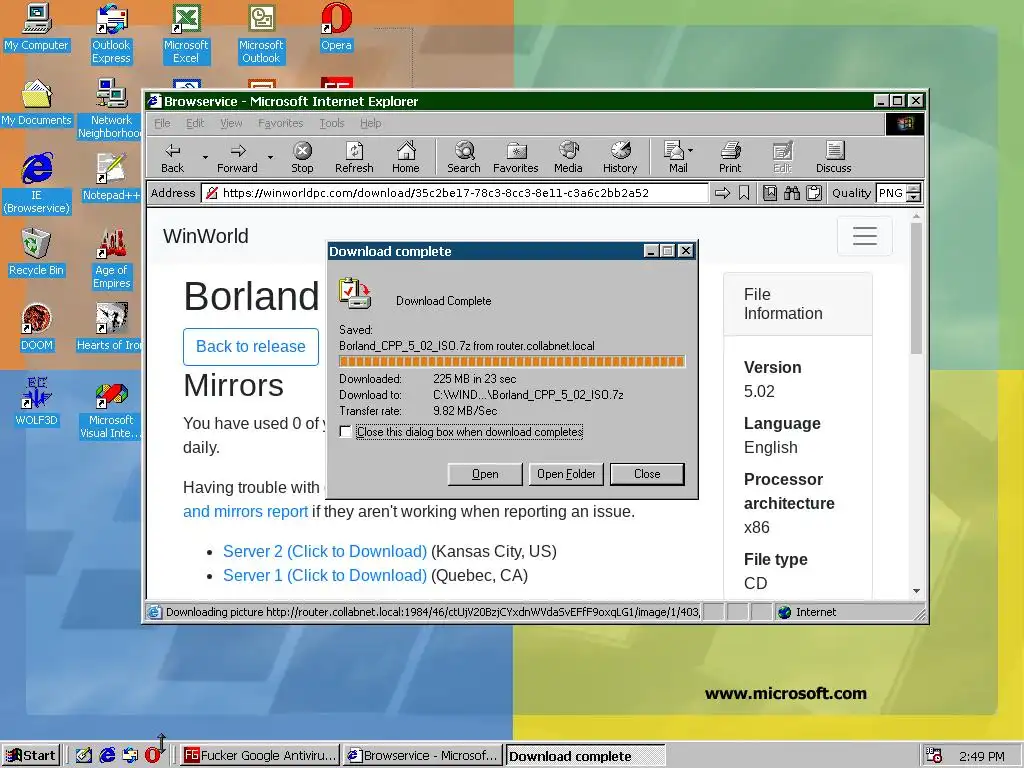1024x768 pixels.
Task: Switch to Browservice taskbar button
Action: [x=423, y=756]
